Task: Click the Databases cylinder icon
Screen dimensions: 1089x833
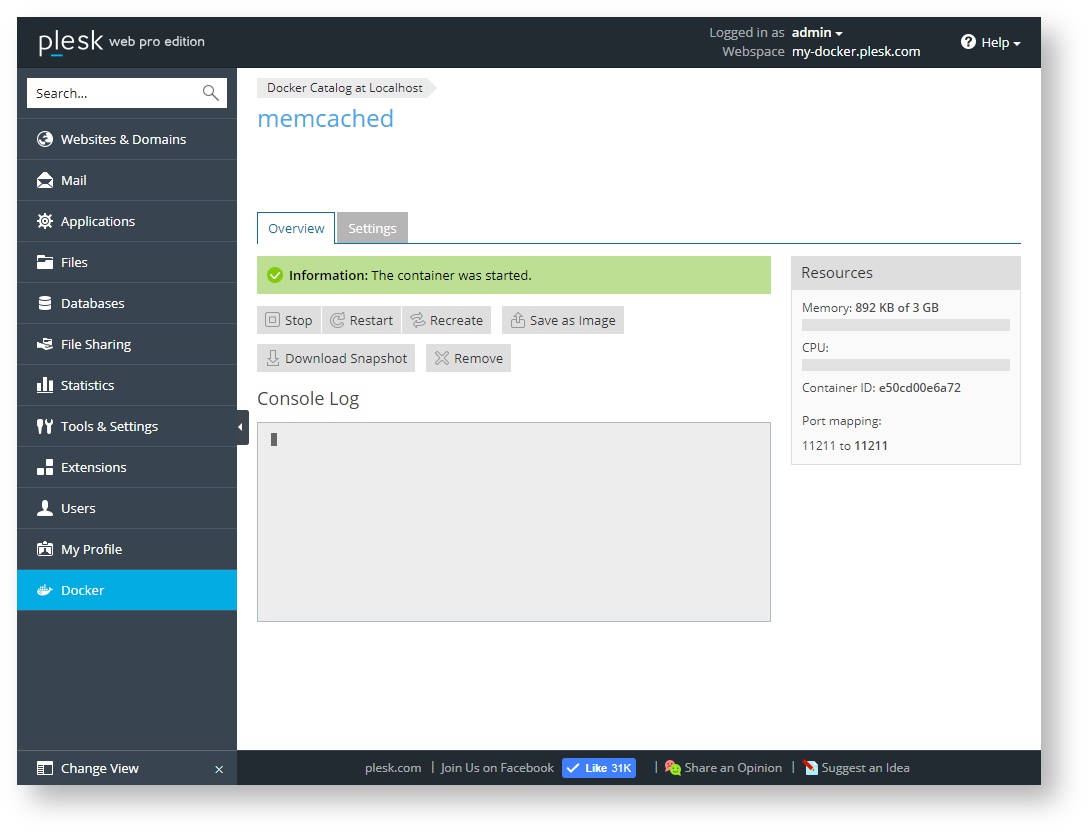Action: coord(44,303)
